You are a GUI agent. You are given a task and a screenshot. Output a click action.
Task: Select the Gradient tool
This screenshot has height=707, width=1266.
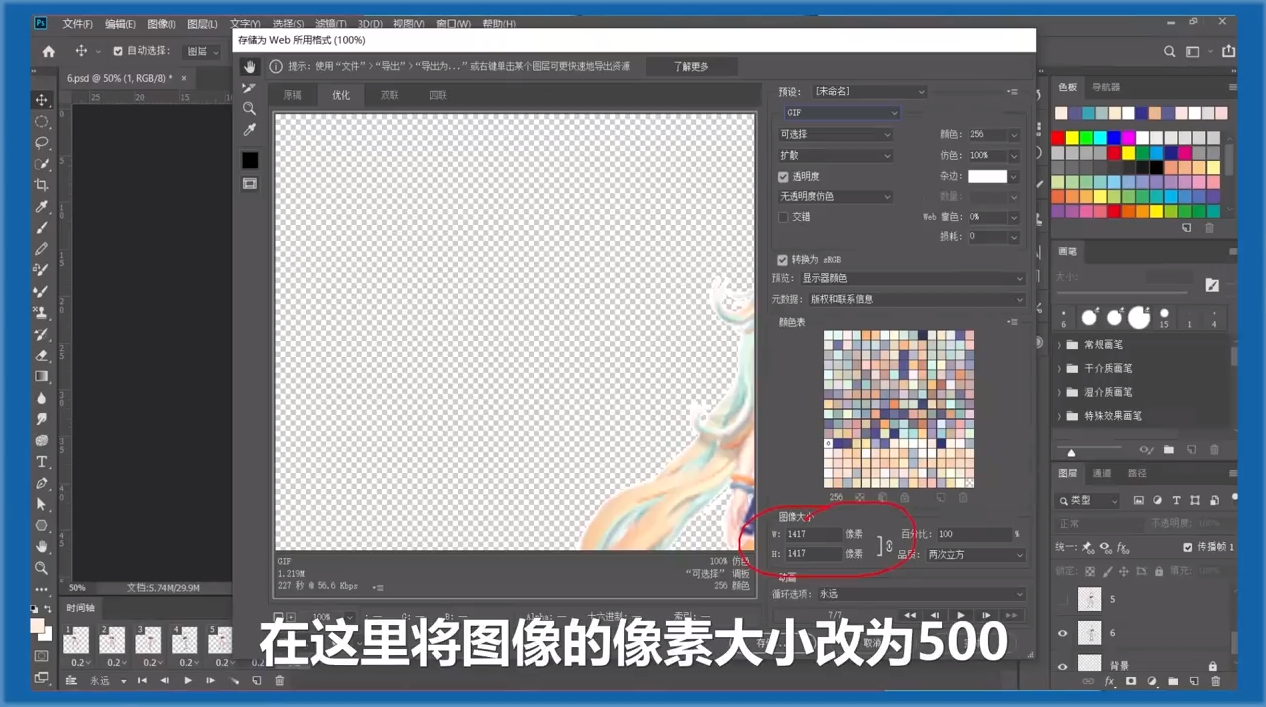pos(41,377)
